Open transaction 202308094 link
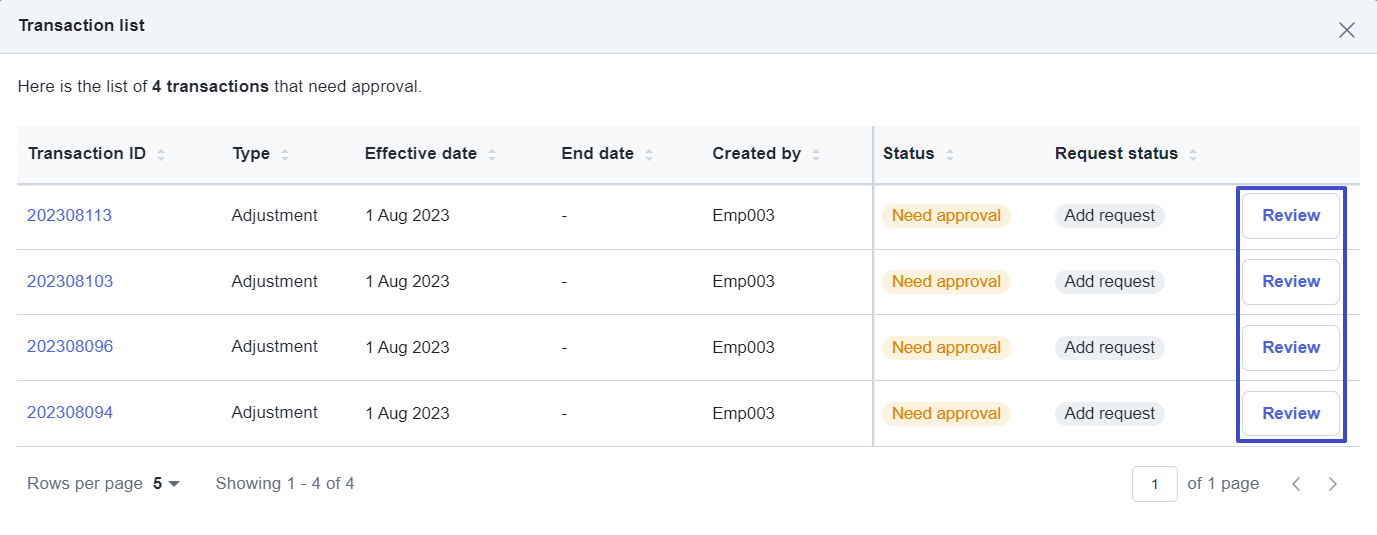 point(69,413)
